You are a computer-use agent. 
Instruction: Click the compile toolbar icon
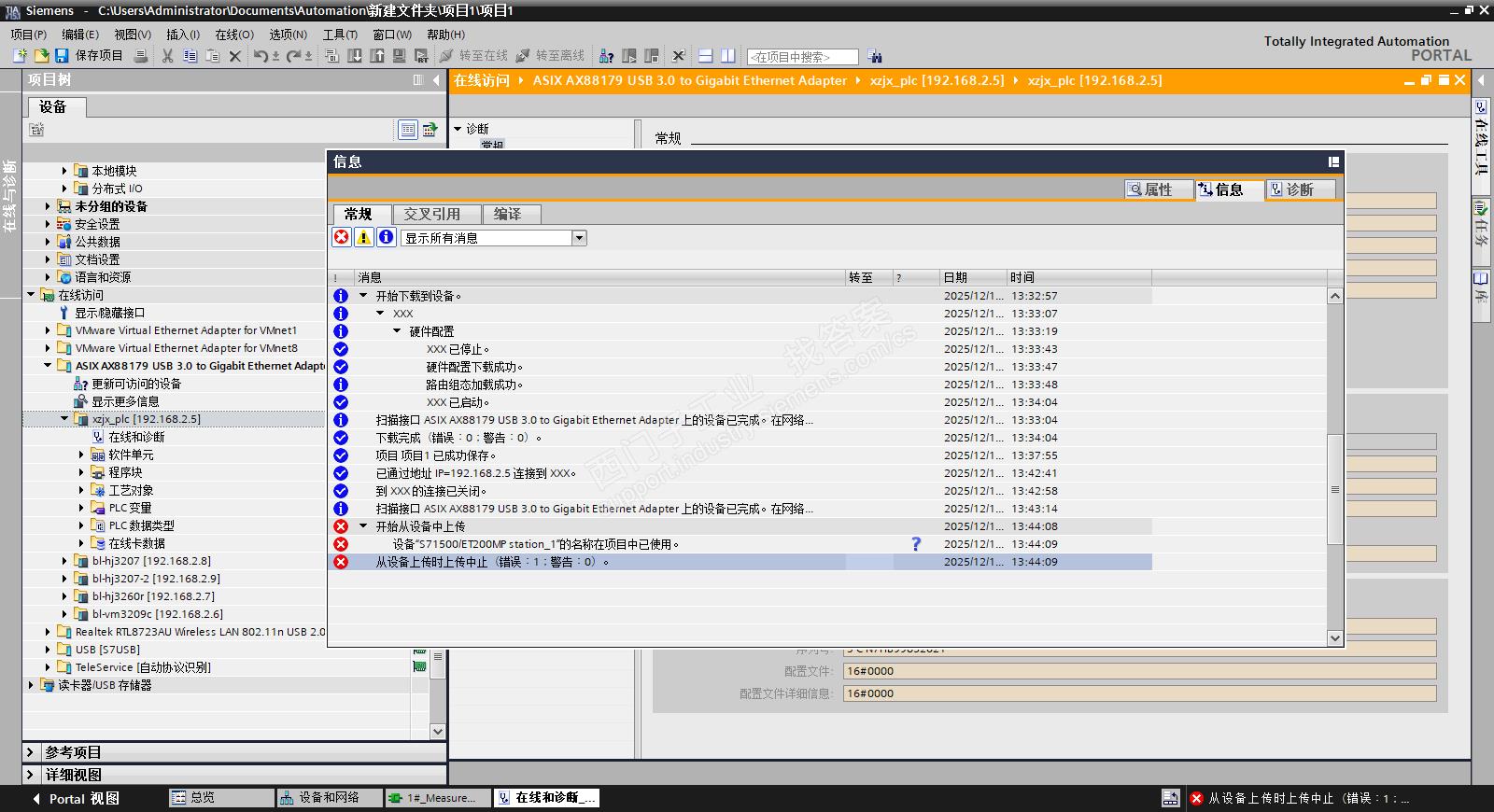click(x=332, y=56)
